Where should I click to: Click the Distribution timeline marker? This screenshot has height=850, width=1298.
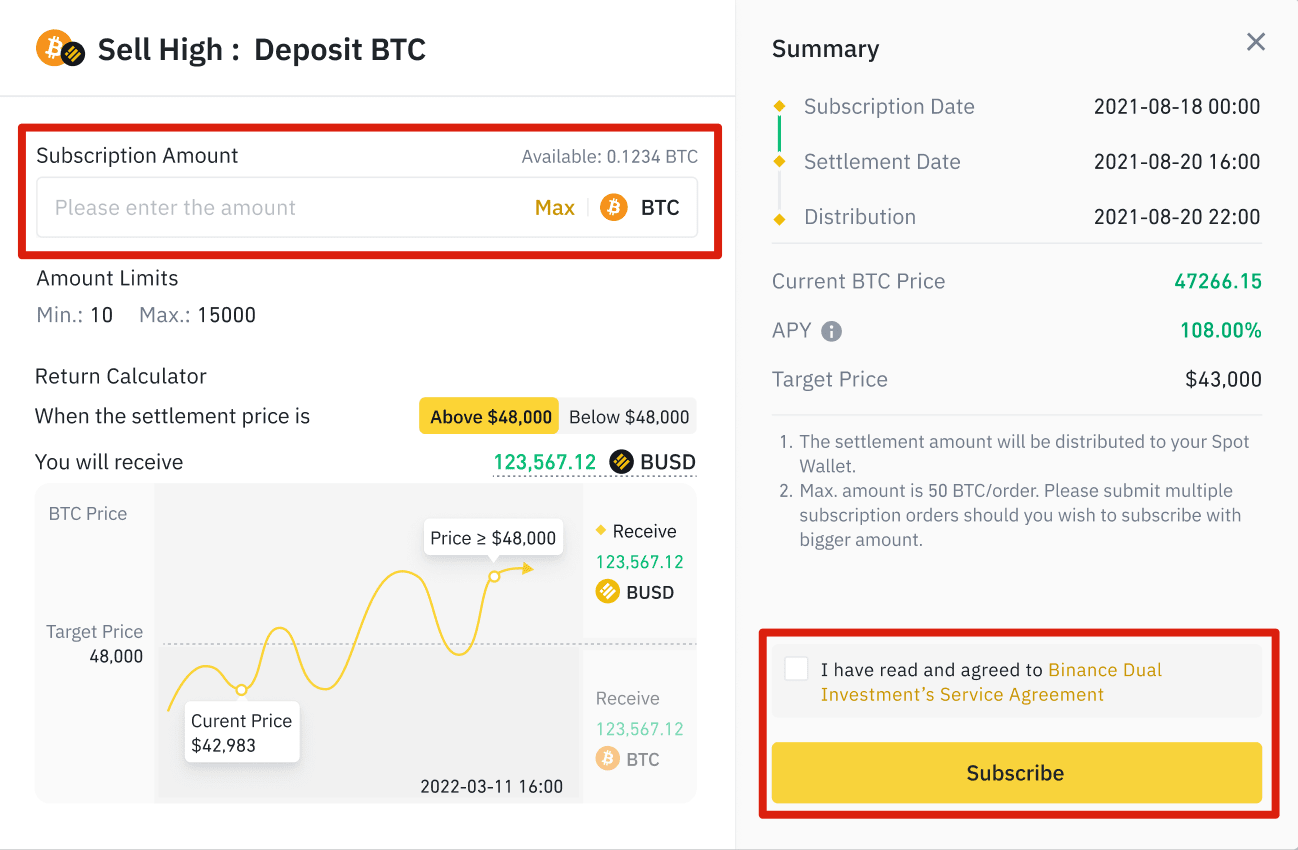[x=780, y=217]
